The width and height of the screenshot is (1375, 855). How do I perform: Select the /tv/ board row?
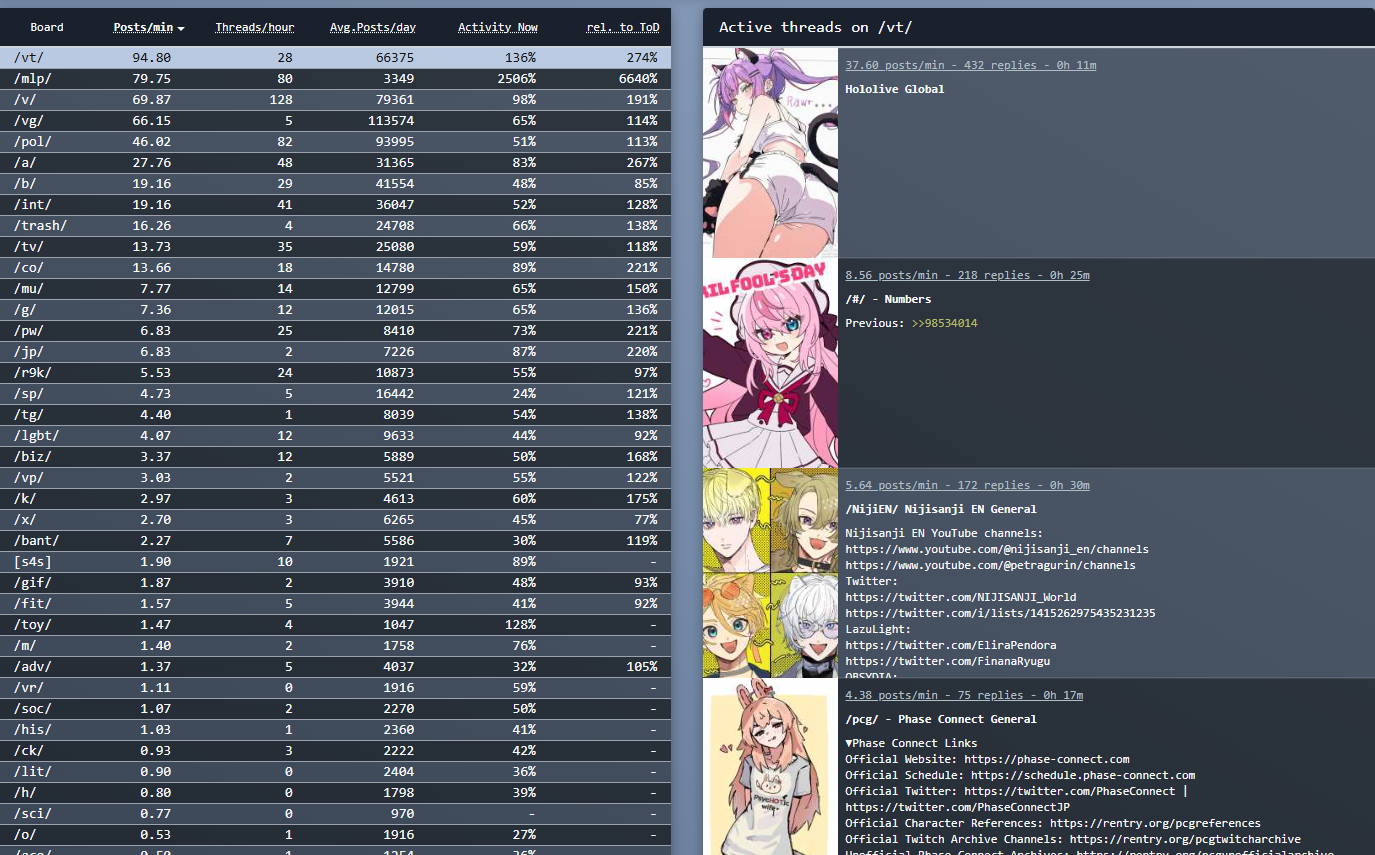click(x=336, y=246)
